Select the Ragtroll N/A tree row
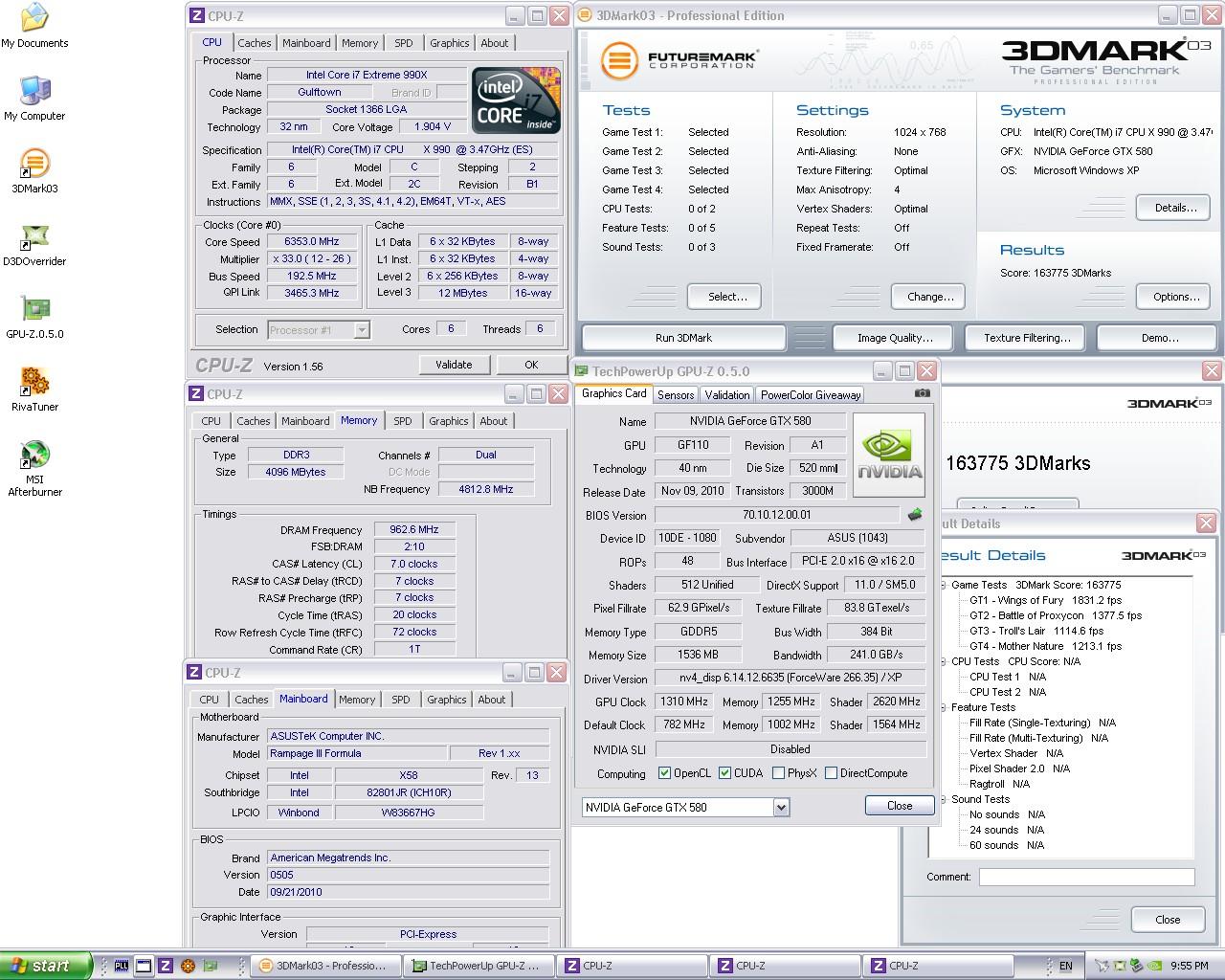The width and height of the screenshot is (1225, 980). coord(999,784)
